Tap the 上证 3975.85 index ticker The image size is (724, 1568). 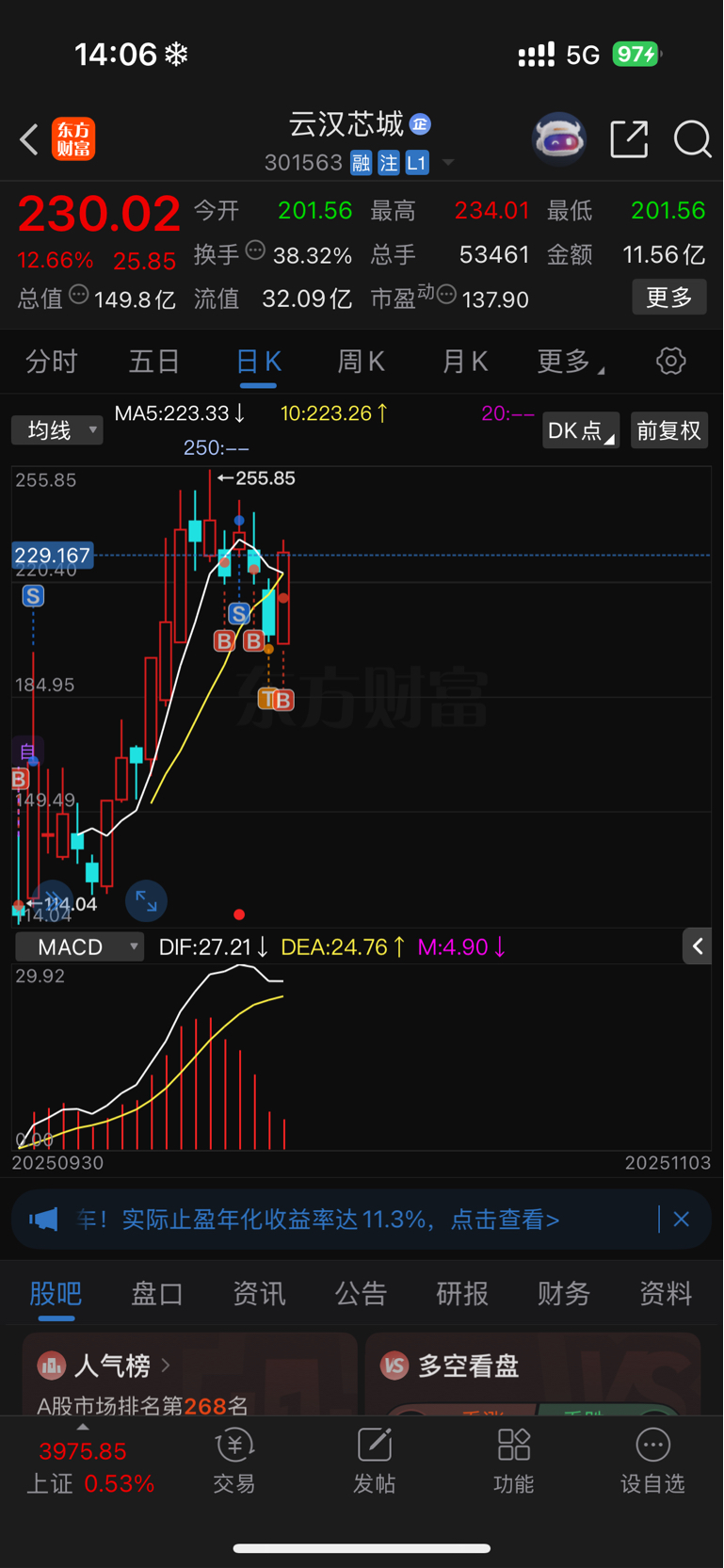pyautogui.click(x=91, y=1467)
